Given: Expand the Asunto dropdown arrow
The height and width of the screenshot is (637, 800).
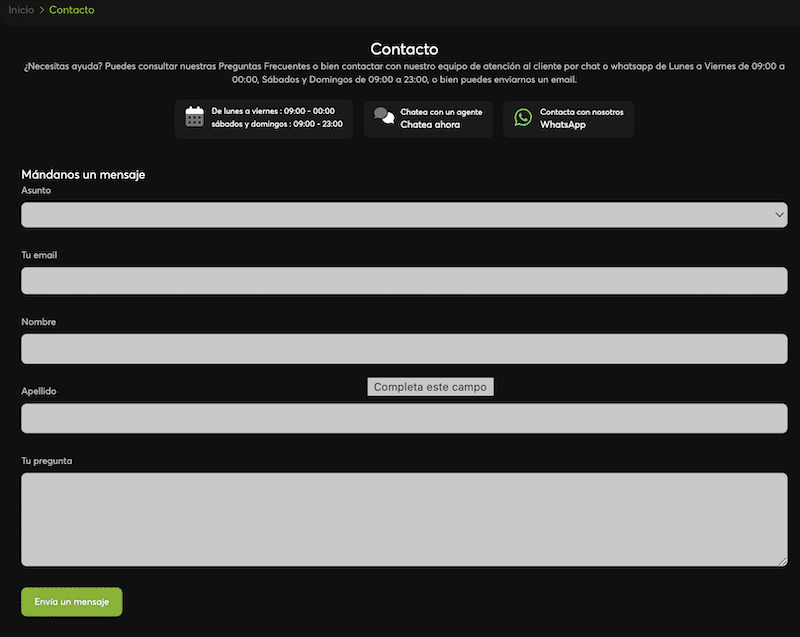Looking at the screenshot, I should (779, 214).
